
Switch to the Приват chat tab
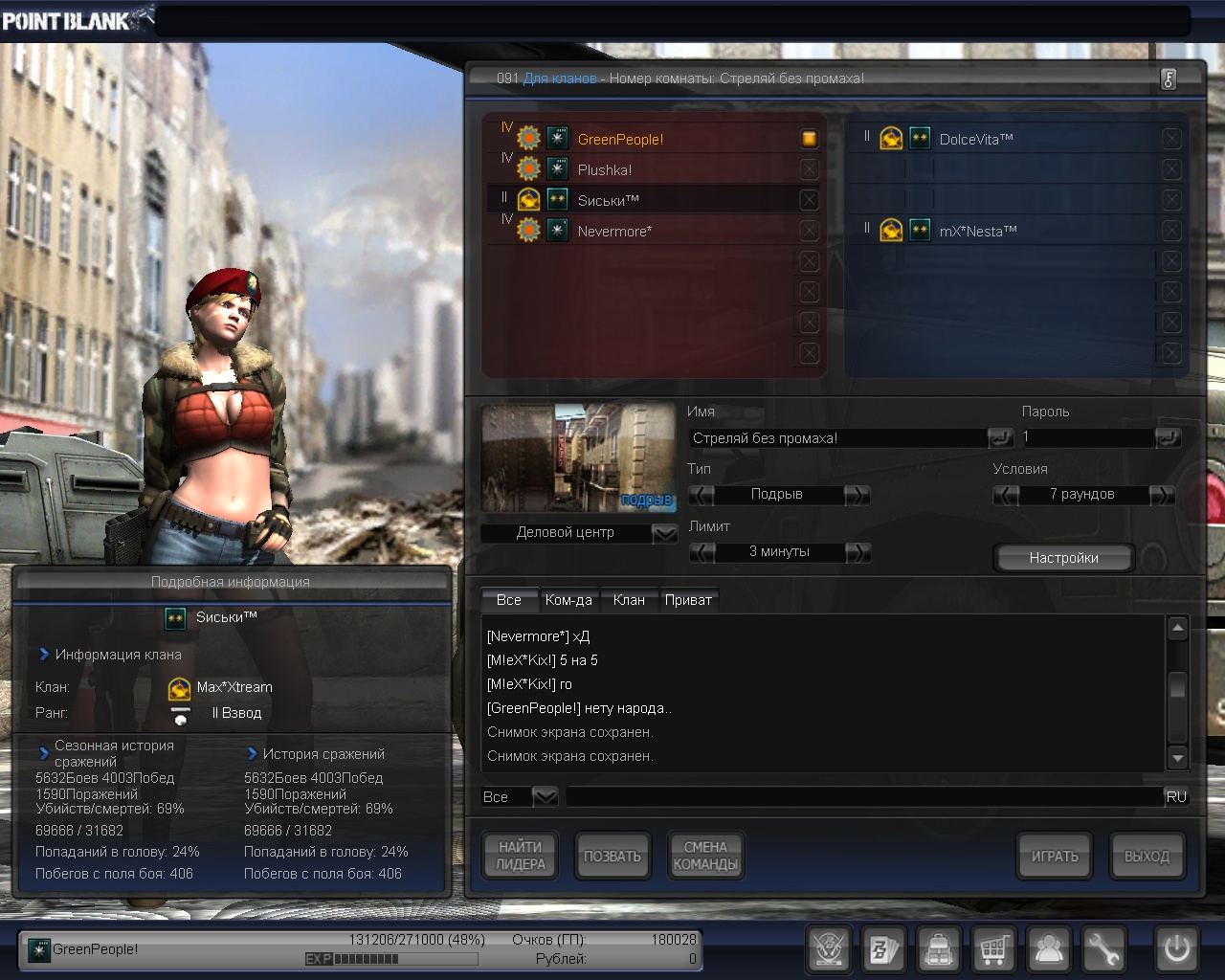pos(688,600)
